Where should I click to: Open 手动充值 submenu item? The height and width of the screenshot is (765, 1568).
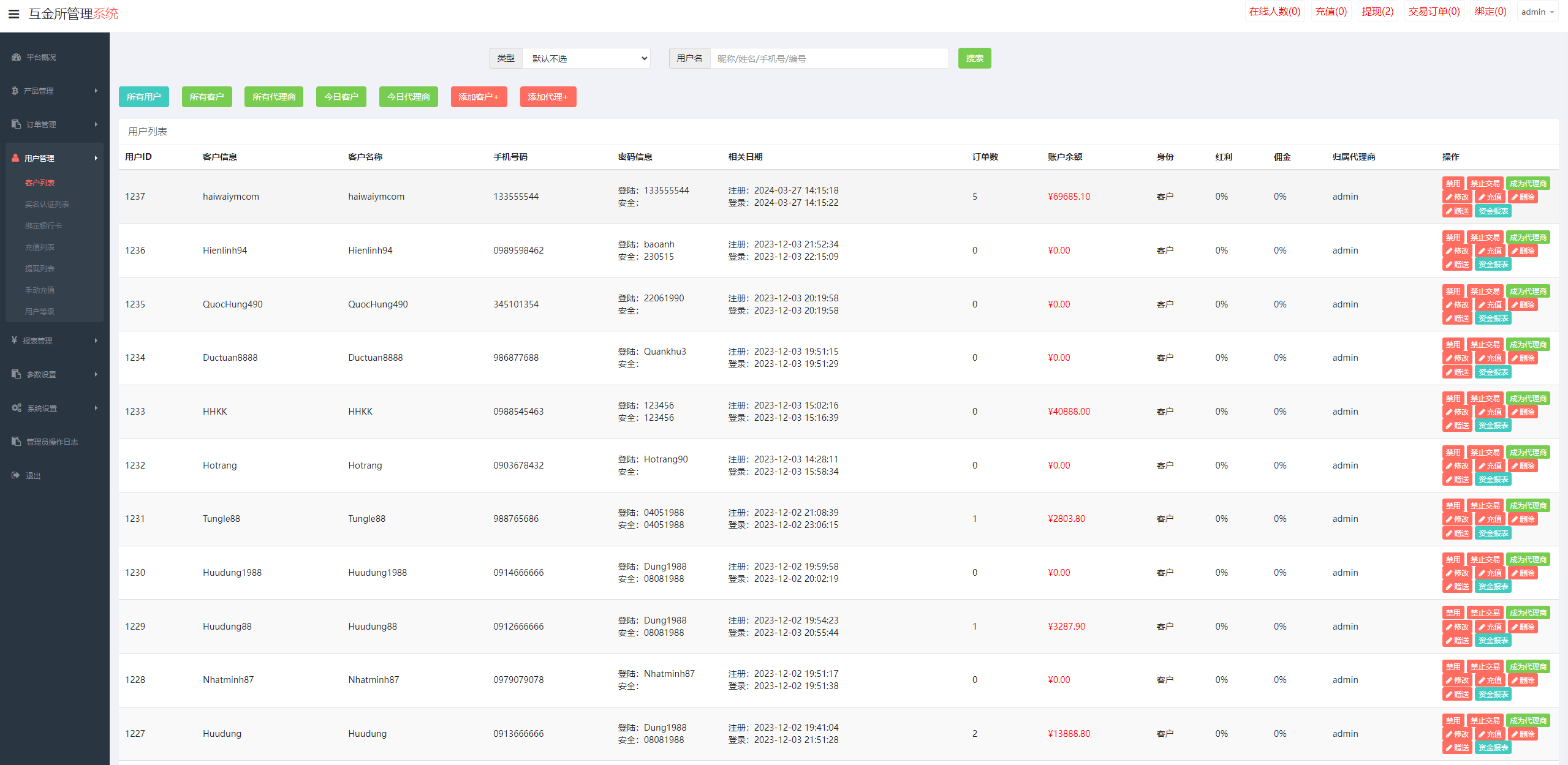(x=40, y=290)
